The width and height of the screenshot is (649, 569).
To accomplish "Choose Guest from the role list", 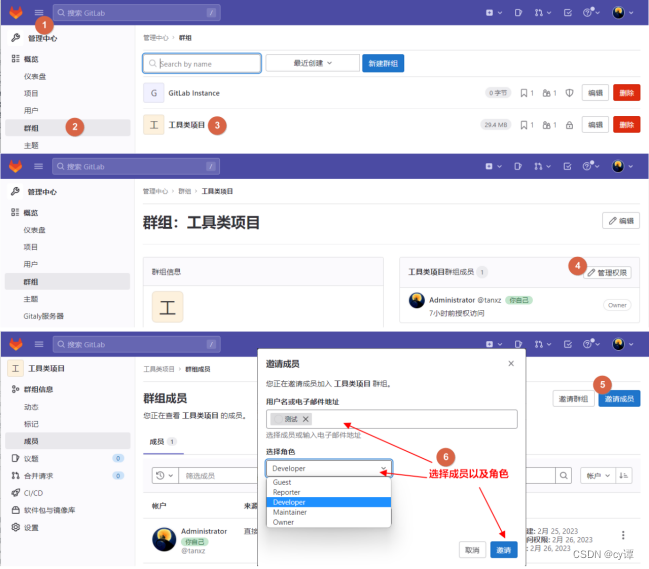I will (328, 482).
